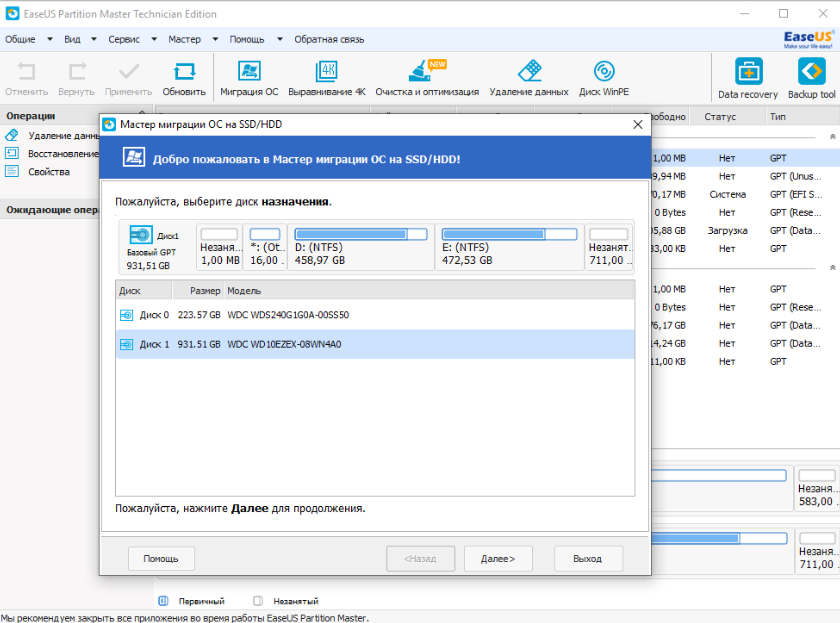Image resolution: width=840 pixels, height=623 pixels.
Task: Click the Отменить undo icon
Action: tap(26, 71)
